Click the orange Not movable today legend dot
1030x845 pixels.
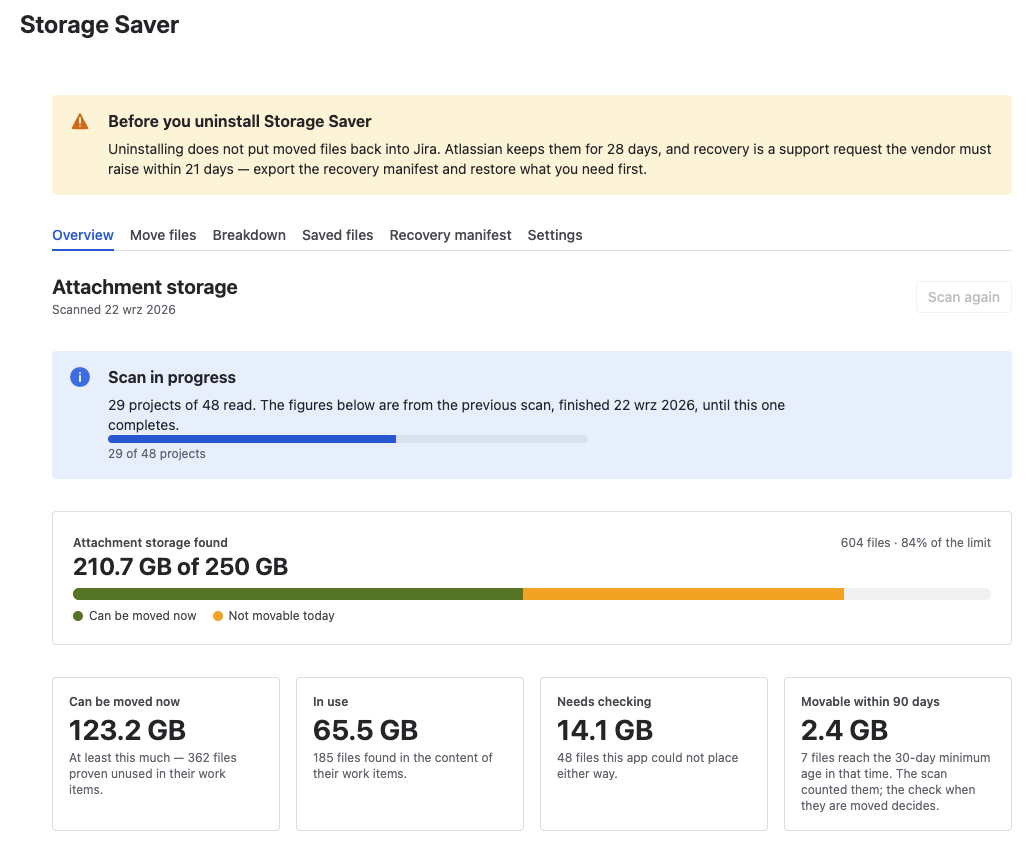(x=218, y=616)
